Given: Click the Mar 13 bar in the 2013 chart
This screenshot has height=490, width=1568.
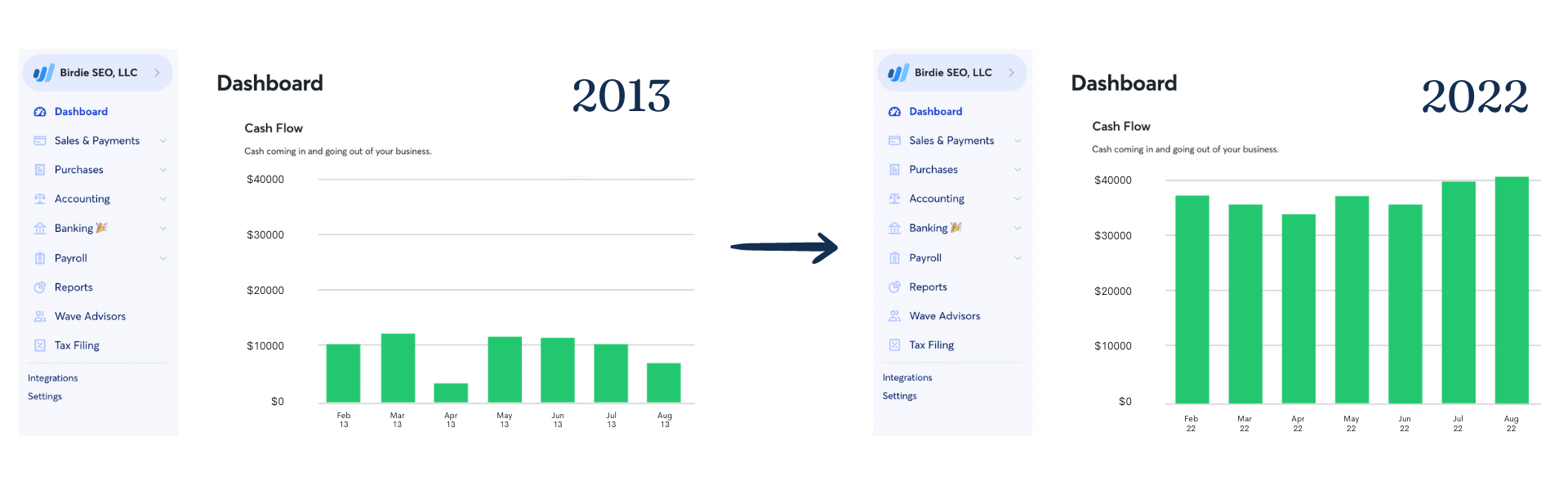Looking at the screenshot, I should coord(398,367).
